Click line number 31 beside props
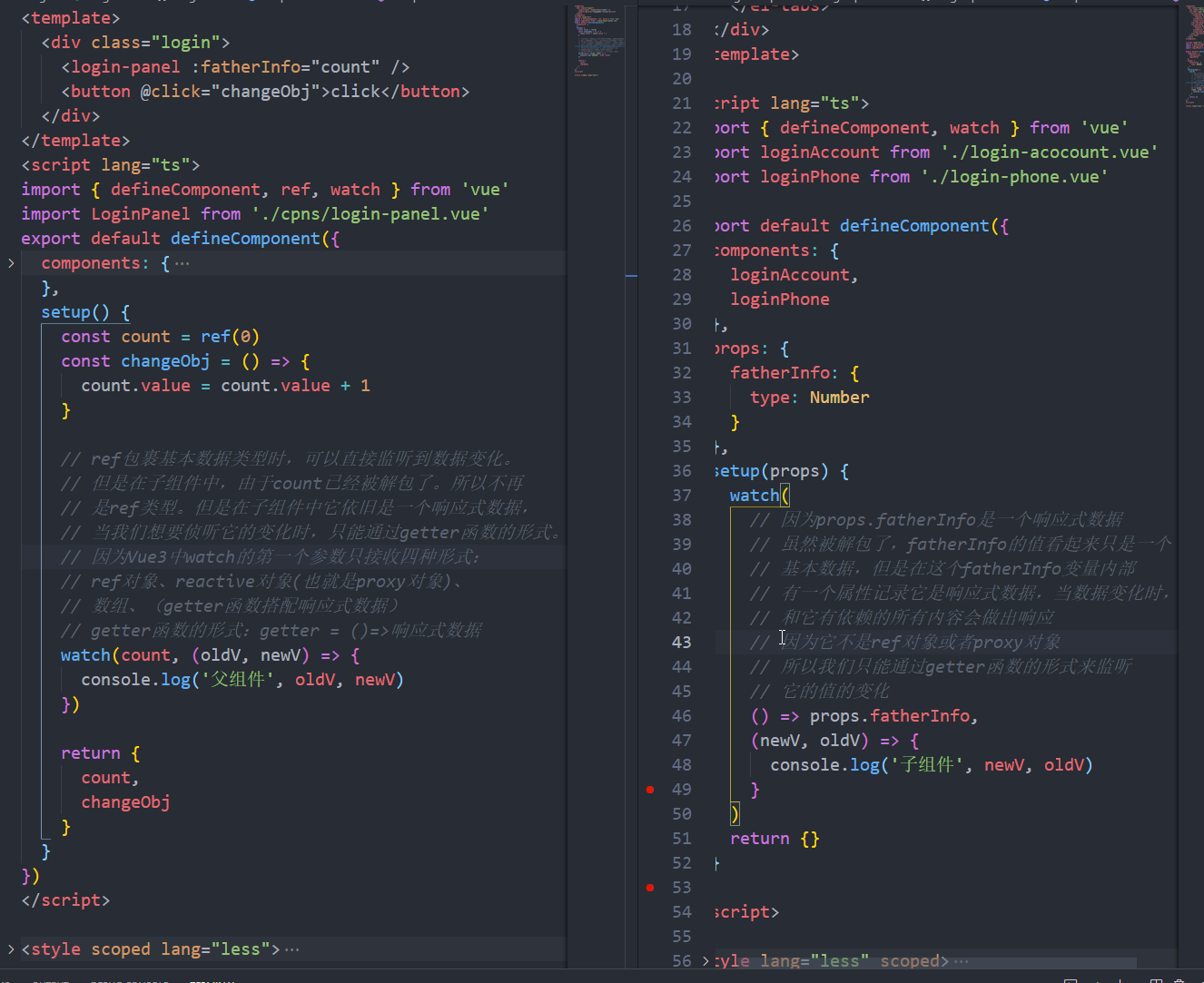Image resolution: width=1204 pixels, height=983 pixels. (681, 349)
